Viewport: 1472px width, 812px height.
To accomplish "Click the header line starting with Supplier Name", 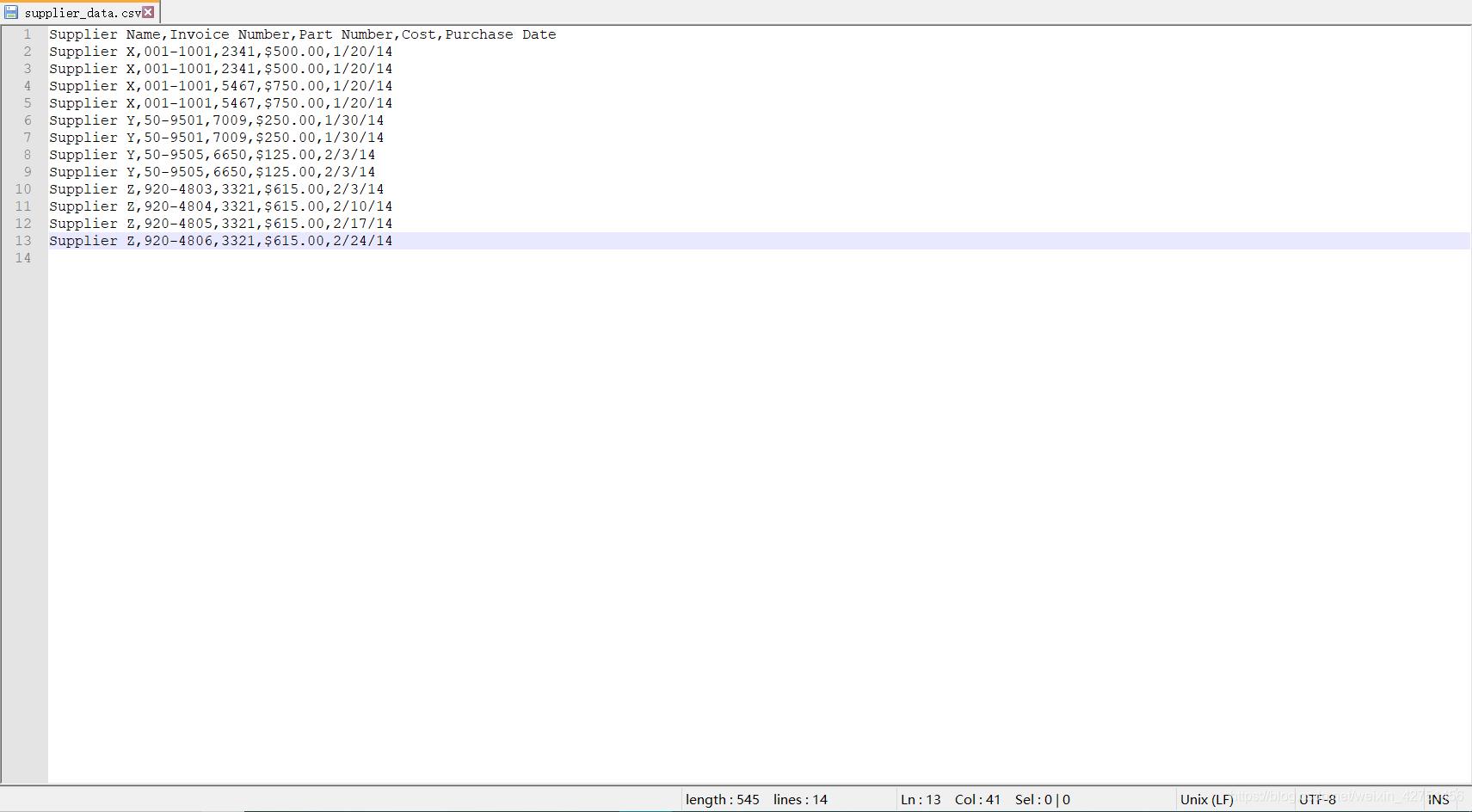I will [303, 34].
